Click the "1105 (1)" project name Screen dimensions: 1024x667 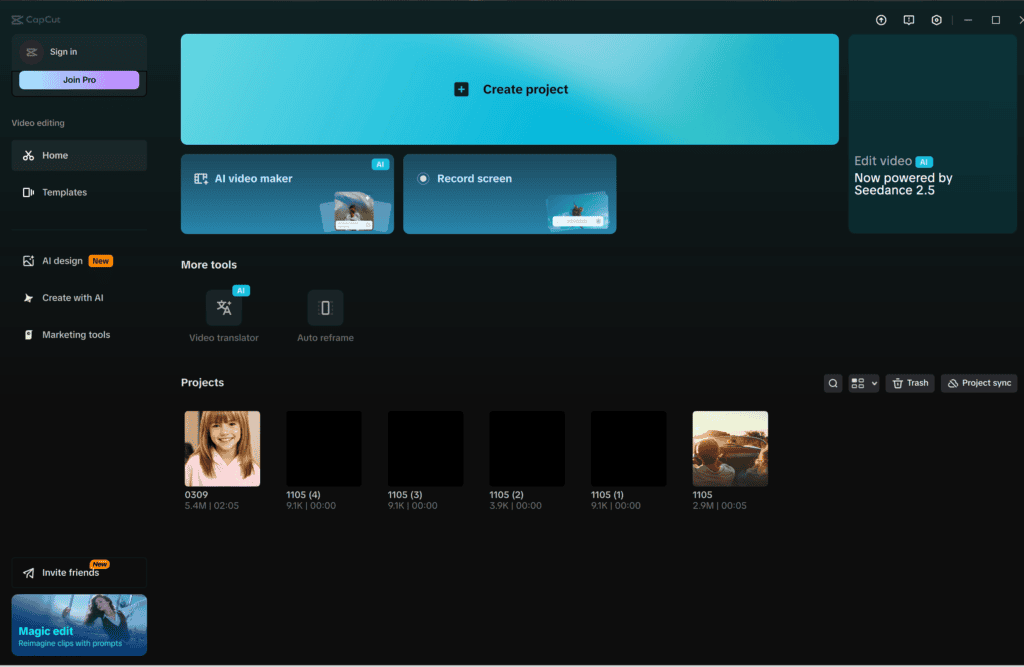[x=607, y=495]
